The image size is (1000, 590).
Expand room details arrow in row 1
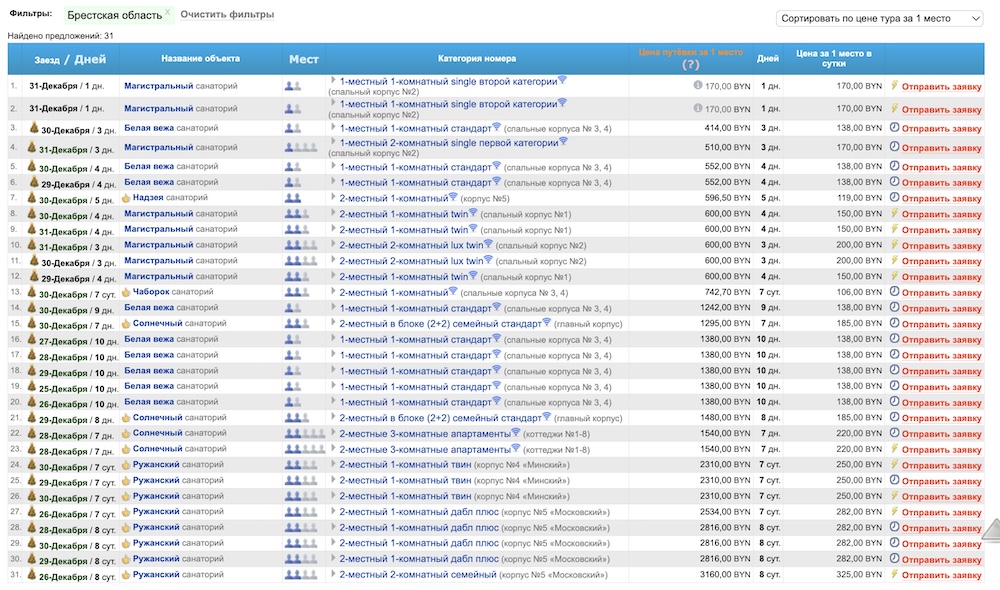[334, 80]
